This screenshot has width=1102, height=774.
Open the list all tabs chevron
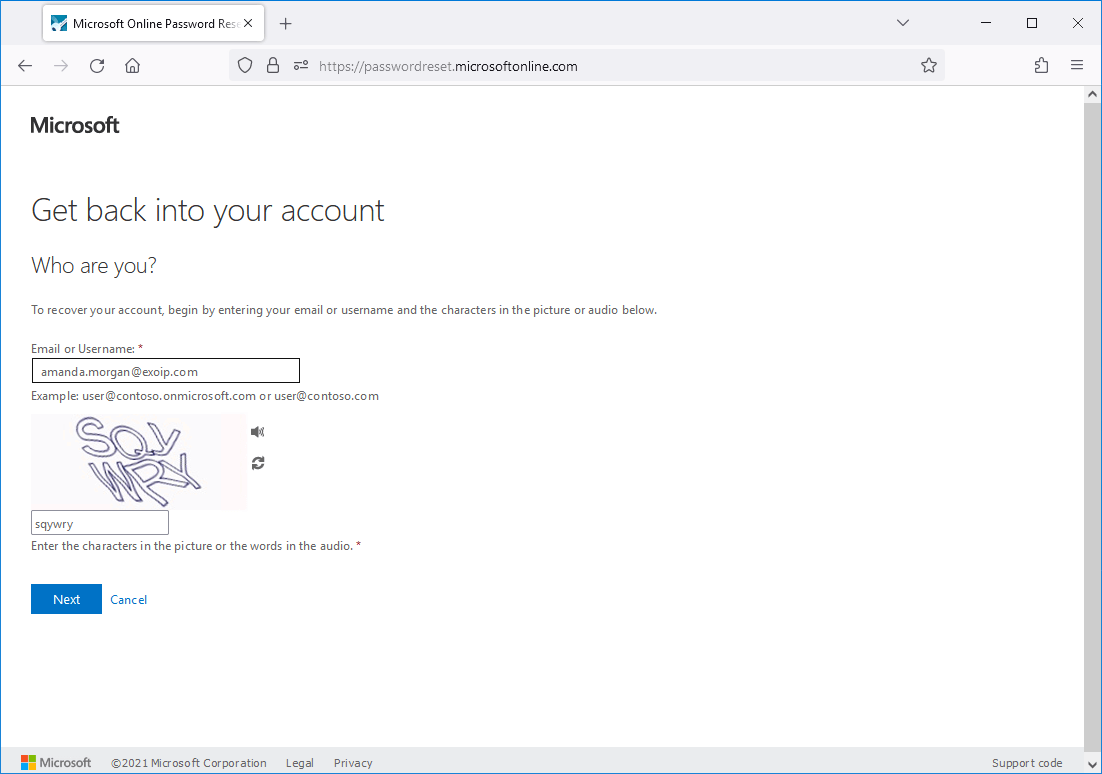click(x=903, y=22)
